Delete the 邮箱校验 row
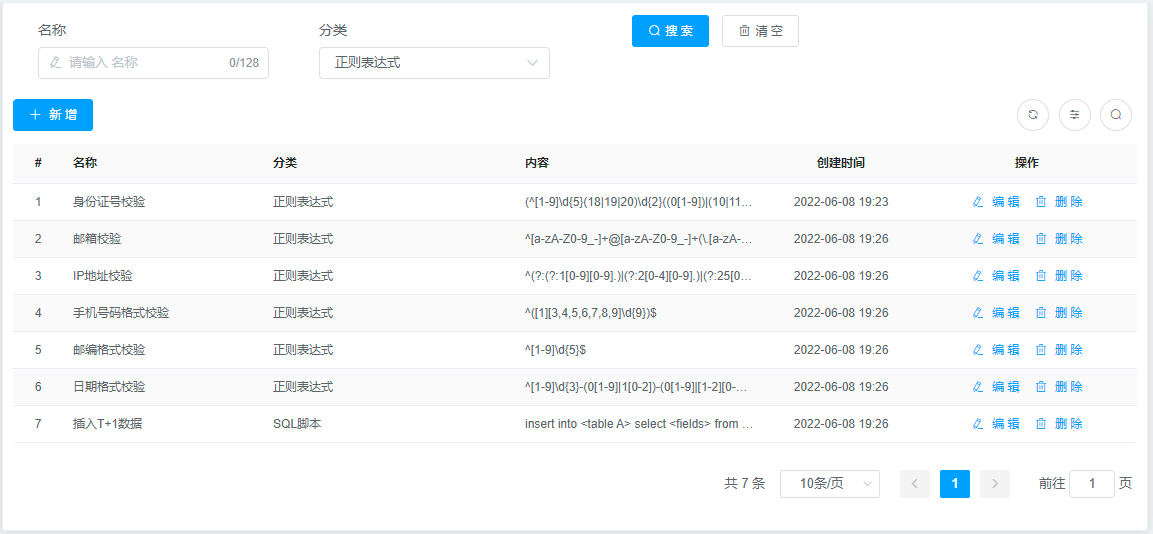Viewport: 1153px width, 534px height. tap(1059, 239)
